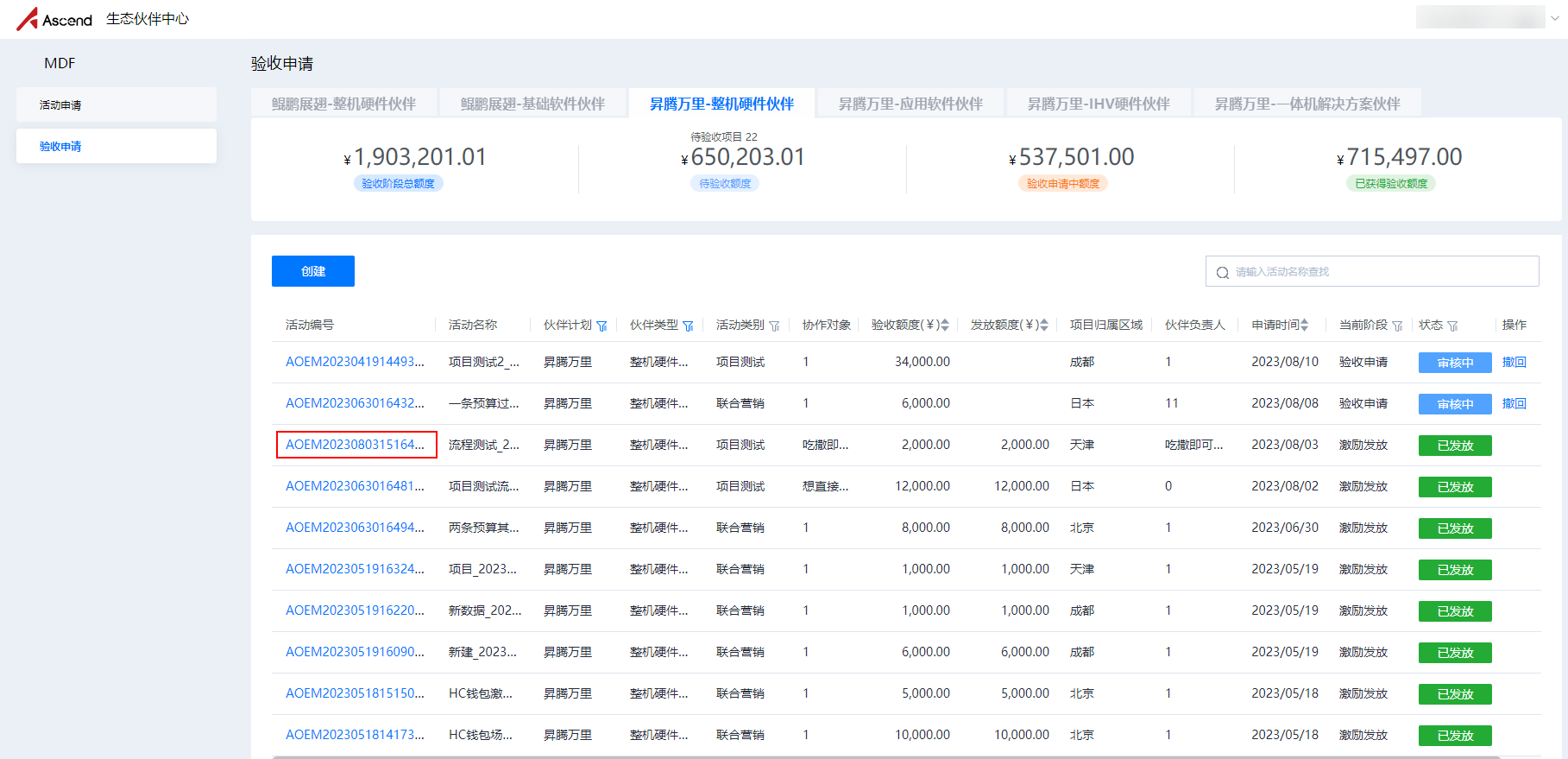
Task: Open 活动申请 in sidebar
Action: [x=116, y=104]
